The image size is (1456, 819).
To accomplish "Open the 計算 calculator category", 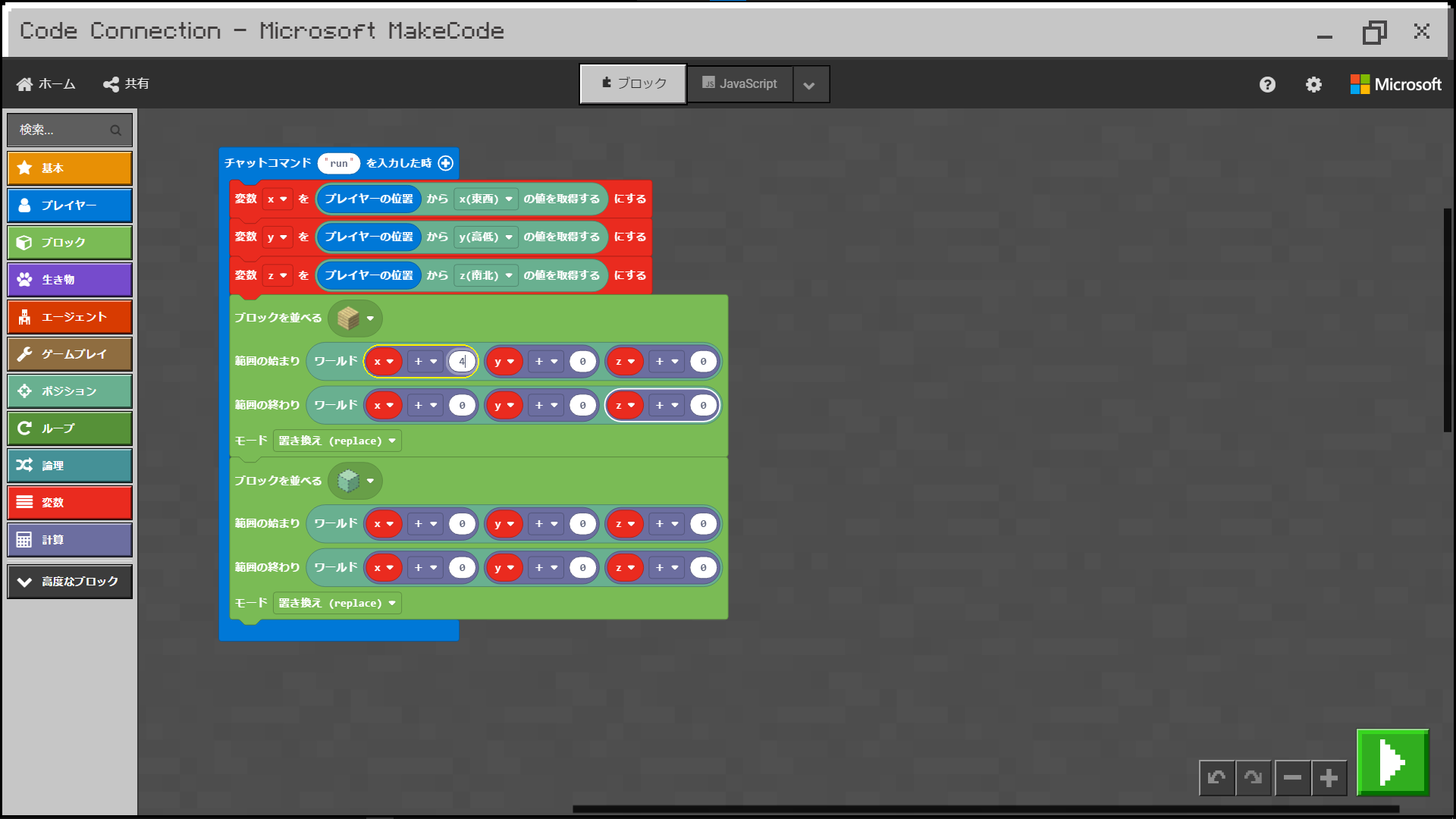I will coord(70,540).
